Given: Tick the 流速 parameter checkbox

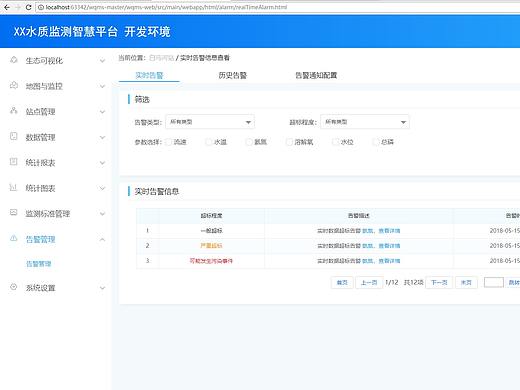Looking at the screenshot, I should pos(169,142).
